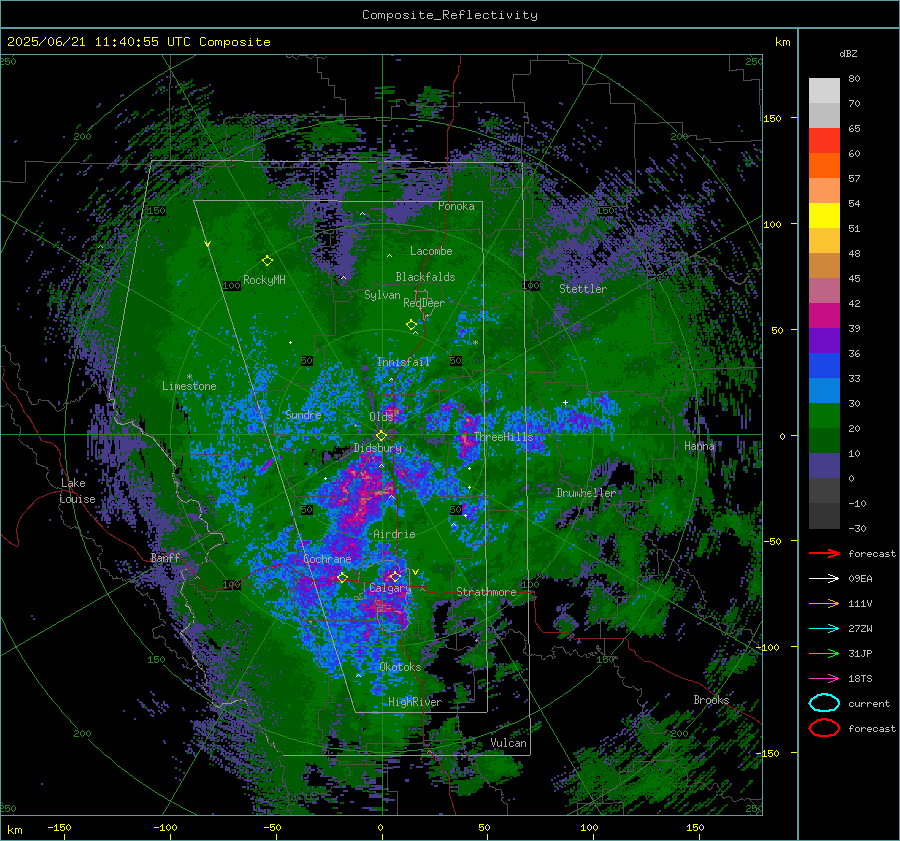Click the Lake Louise label
Image resolution: width=900 pixels, height=841 pixels.
click(x=77, y=491)
